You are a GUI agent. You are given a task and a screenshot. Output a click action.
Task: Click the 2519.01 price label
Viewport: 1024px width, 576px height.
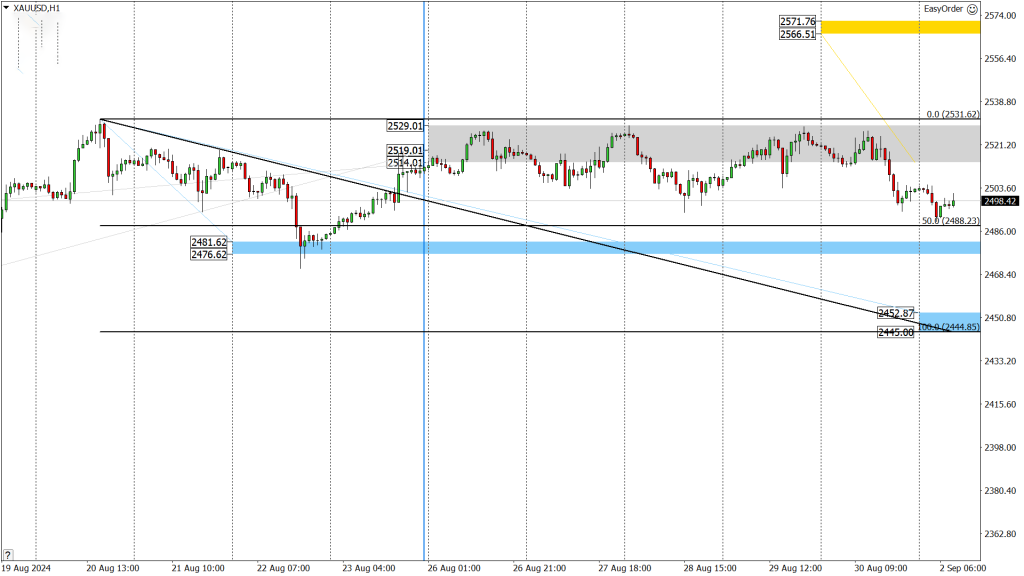point(405,151)
